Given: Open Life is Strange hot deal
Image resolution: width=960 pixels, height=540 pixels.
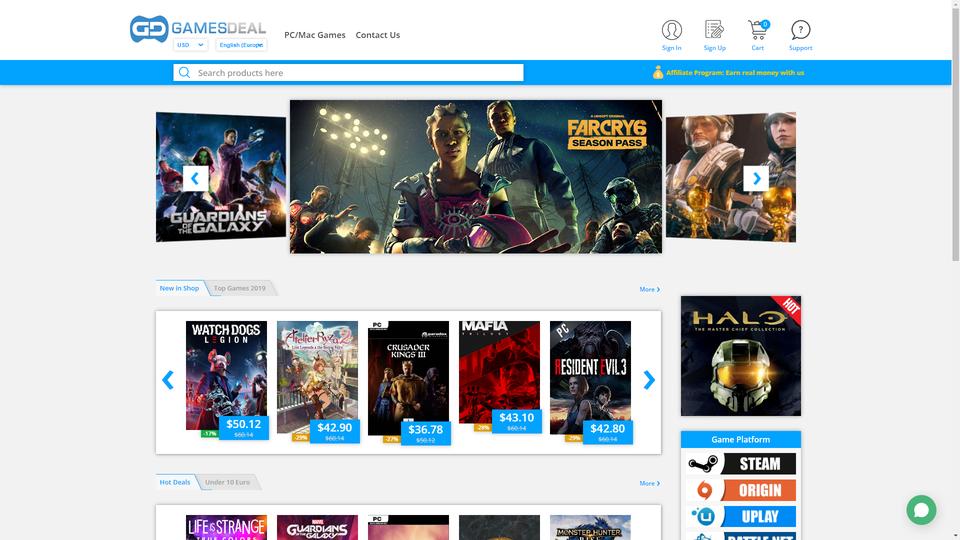Looking at the screenshot, I should coord(227,527).
